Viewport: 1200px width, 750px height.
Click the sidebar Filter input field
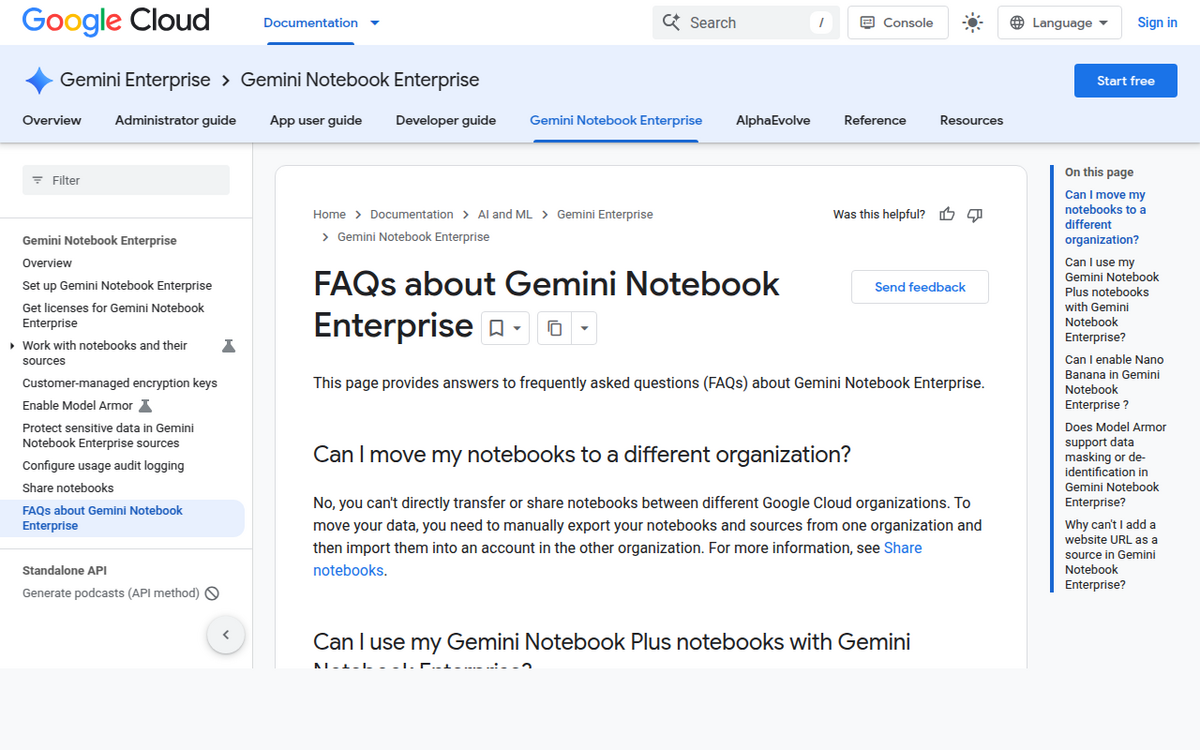[126, 180]
